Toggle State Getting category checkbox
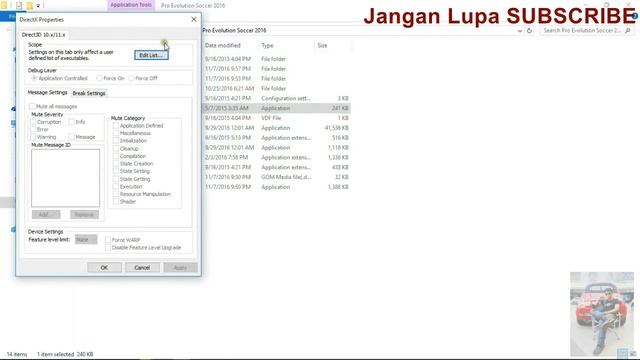This screenshot has width=640, height=360. pyautogui.click(x=116, y=179)
